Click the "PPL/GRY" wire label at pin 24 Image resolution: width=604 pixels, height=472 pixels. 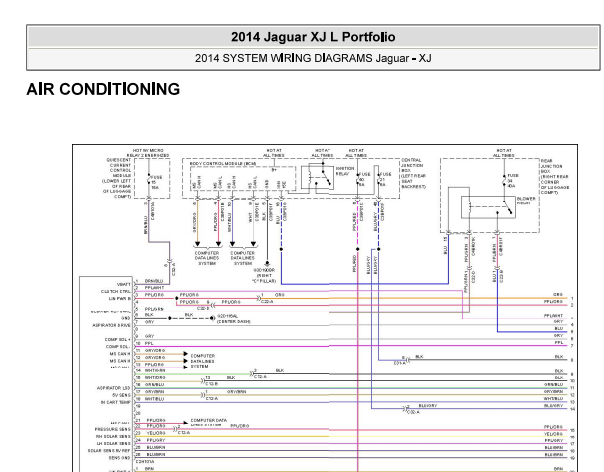point(156,440)
